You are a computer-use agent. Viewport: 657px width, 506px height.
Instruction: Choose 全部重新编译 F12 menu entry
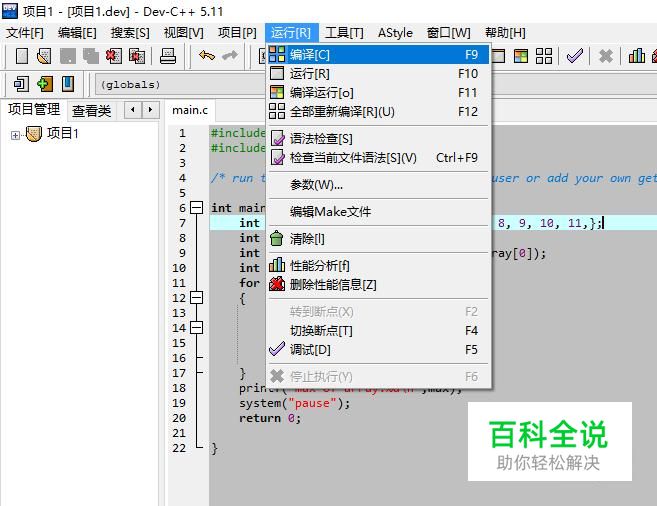(378, 112)
